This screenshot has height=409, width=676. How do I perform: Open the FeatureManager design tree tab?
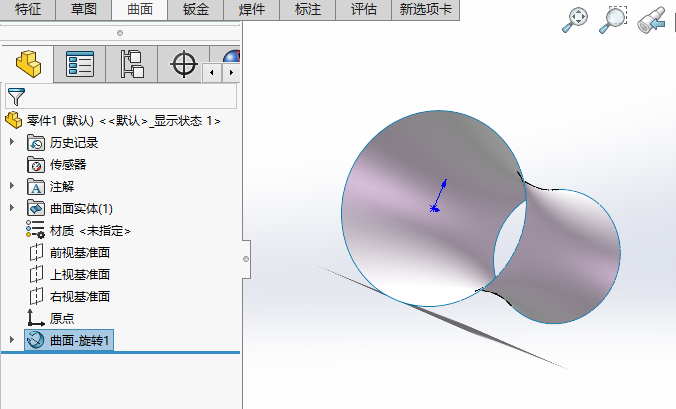click(x=28, y=64)
